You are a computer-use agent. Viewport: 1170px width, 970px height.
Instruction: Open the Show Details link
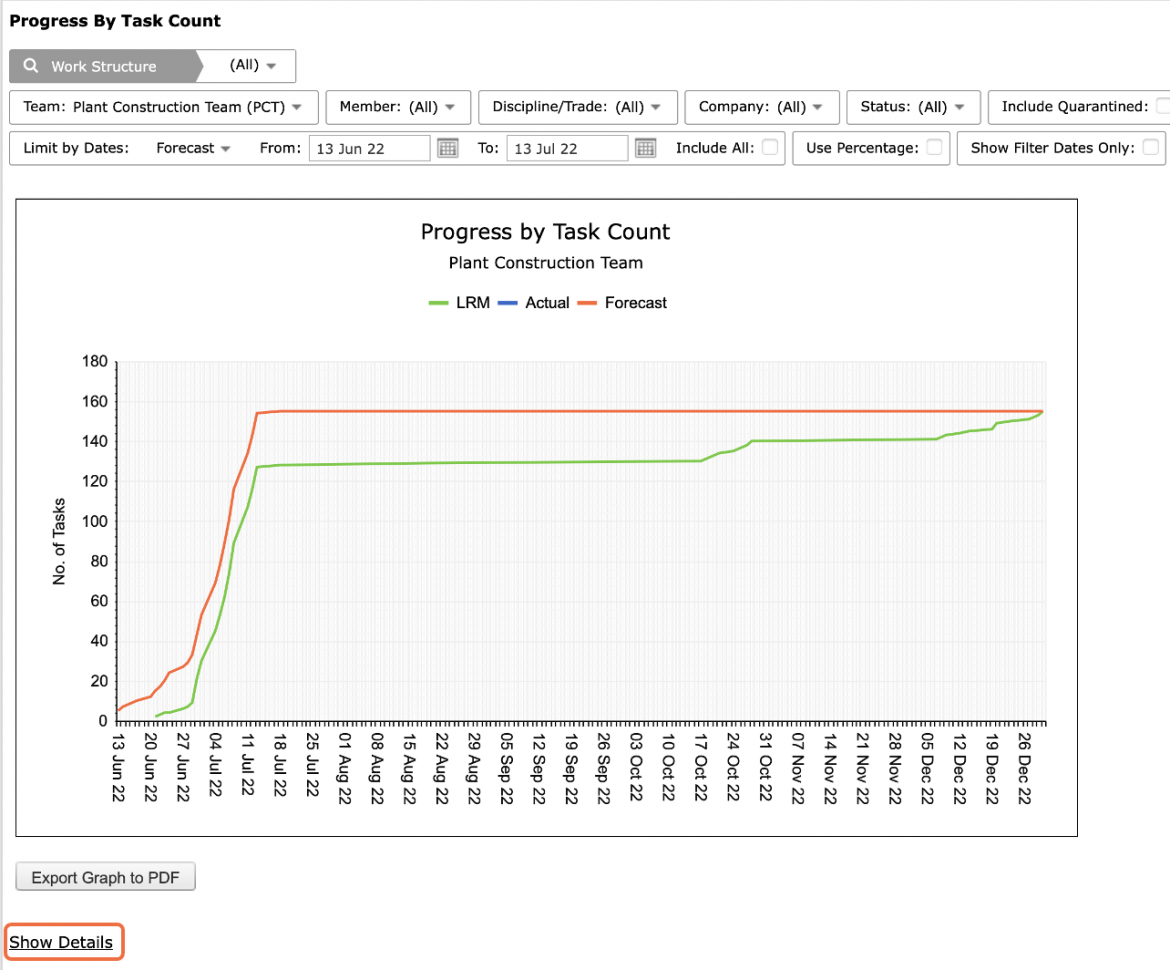(x=61, y=942)
